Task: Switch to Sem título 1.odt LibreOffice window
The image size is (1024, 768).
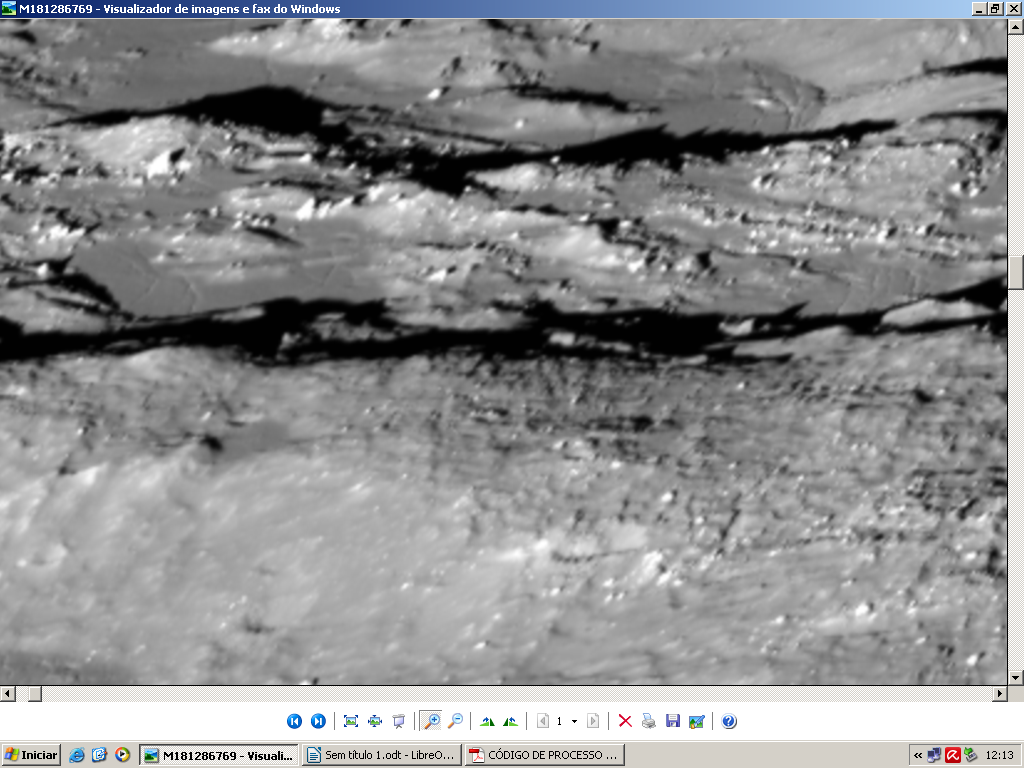Action: click(x=381, y=755)
